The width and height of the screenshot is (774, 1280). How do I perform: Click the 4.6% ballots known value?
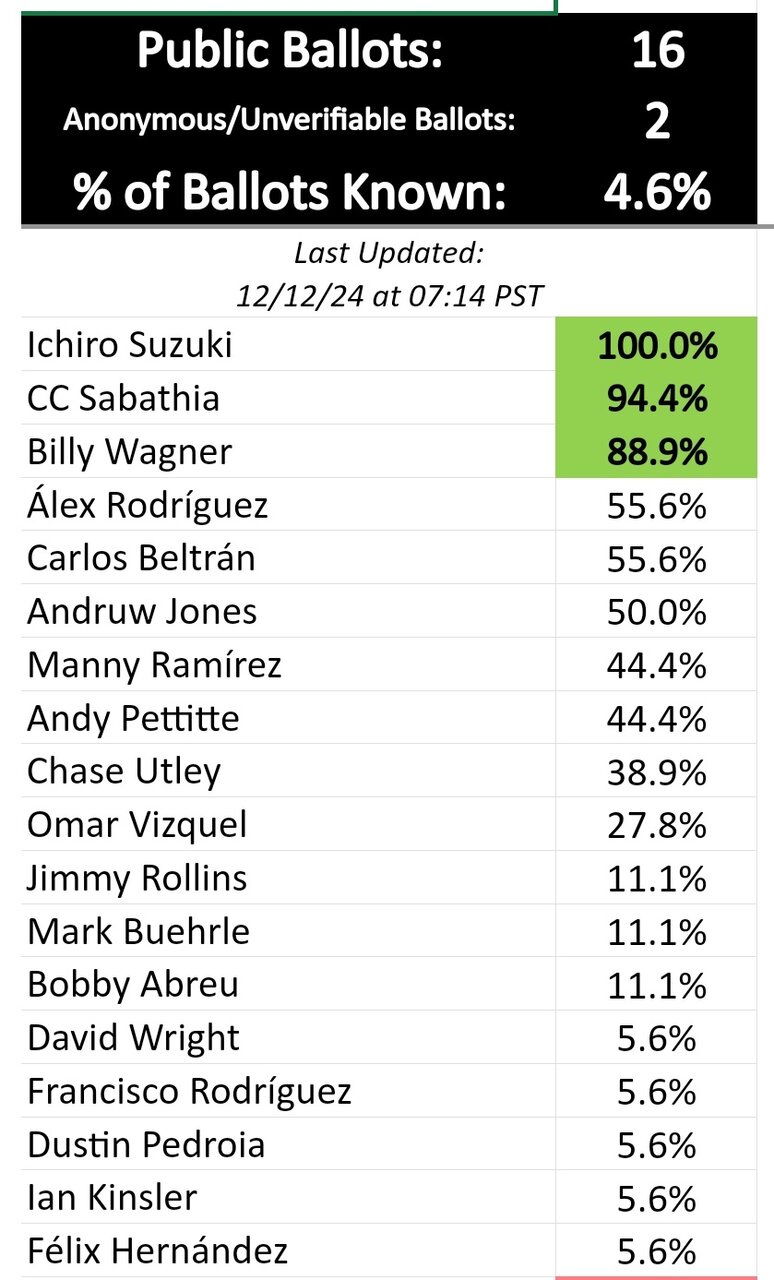coord(657,193)
